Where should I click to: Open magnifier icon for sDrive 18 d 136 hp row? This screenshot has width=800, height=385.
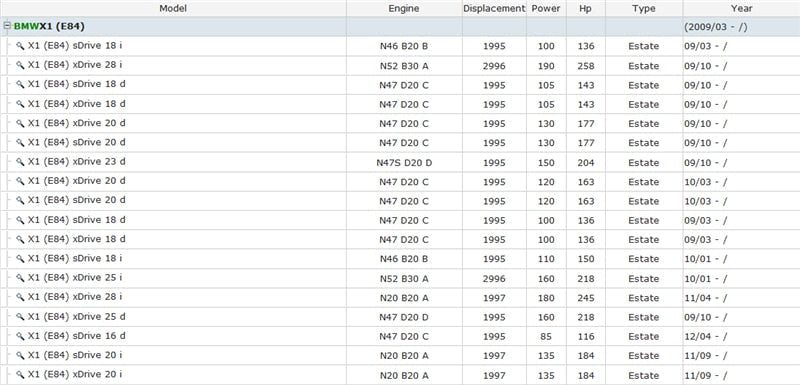coord(20,220)
